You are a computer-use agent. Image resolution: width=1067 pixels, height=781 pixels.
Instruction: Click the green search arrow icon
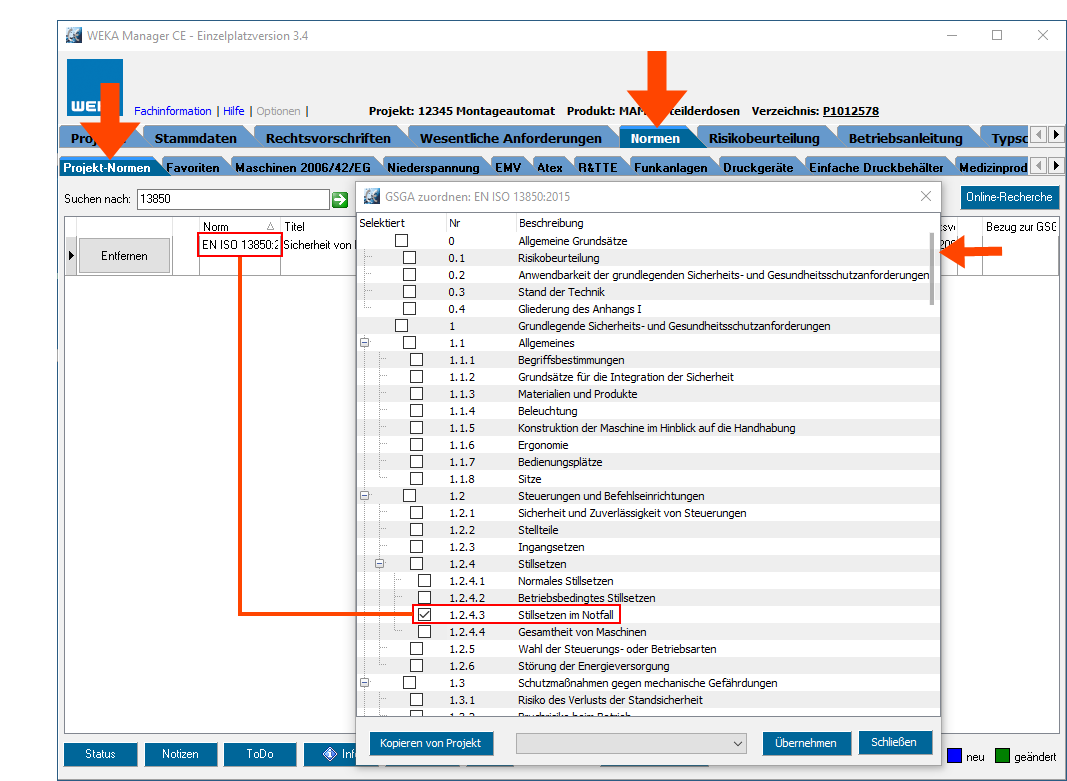340,199
